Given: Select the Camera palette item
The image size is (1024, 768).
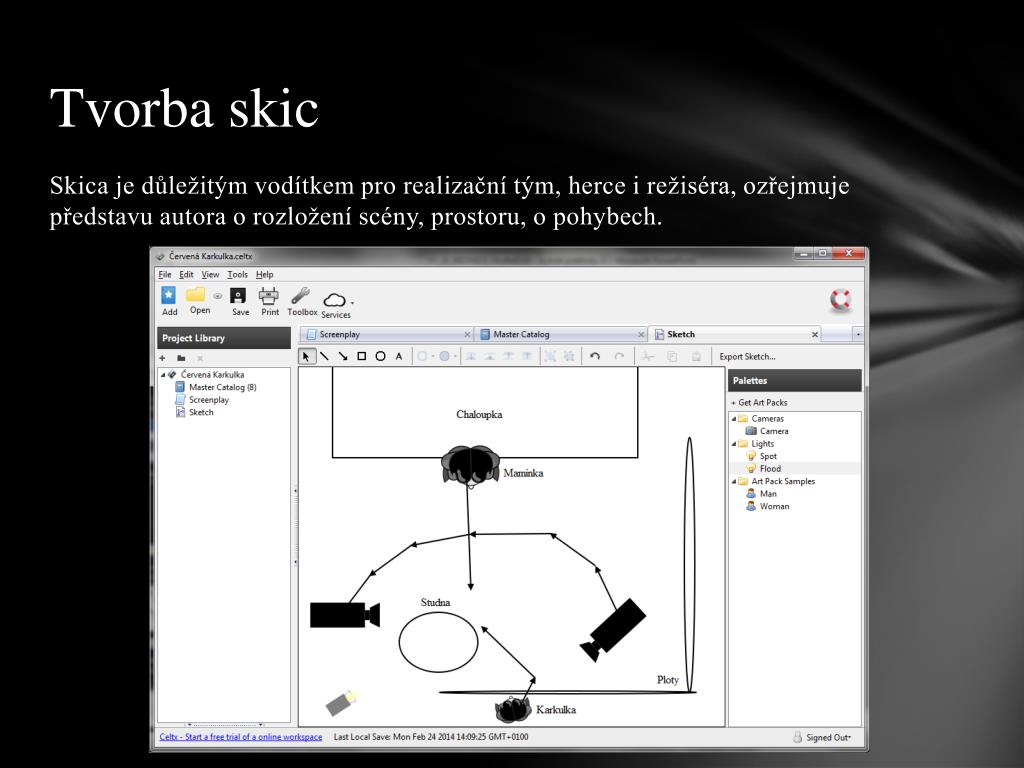Looking at the screenshot, I should [767, 431].
